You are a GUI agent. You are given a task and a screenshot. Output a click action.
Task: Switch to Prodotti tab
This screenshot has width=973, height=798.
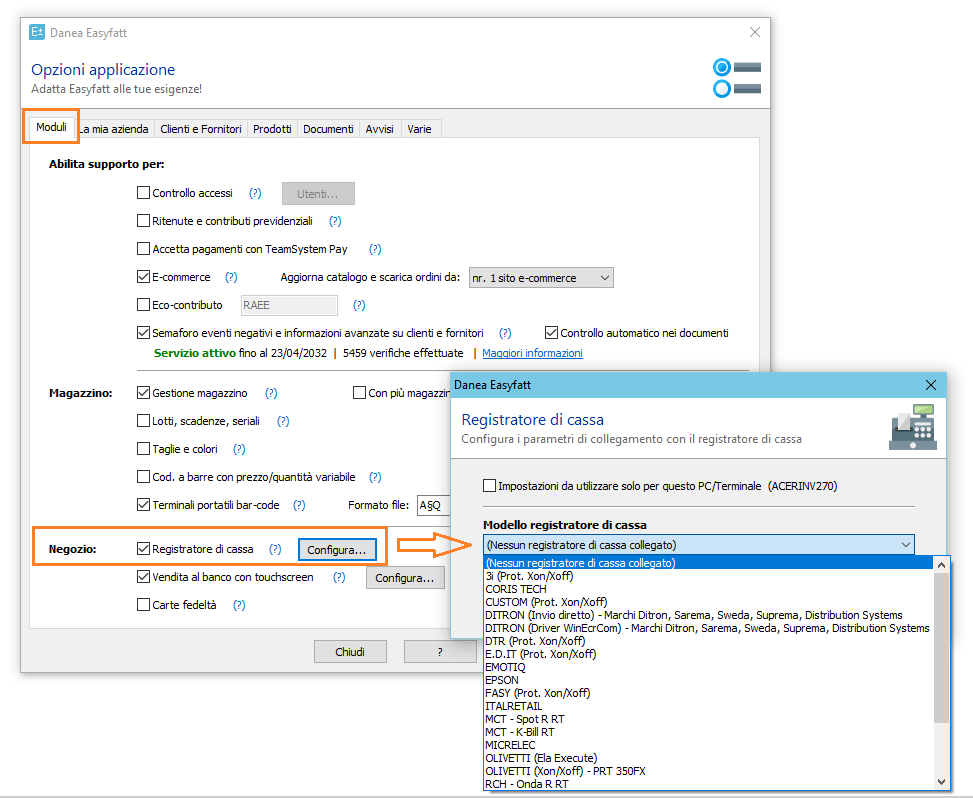pyautogui.click(x=272, y=128)
